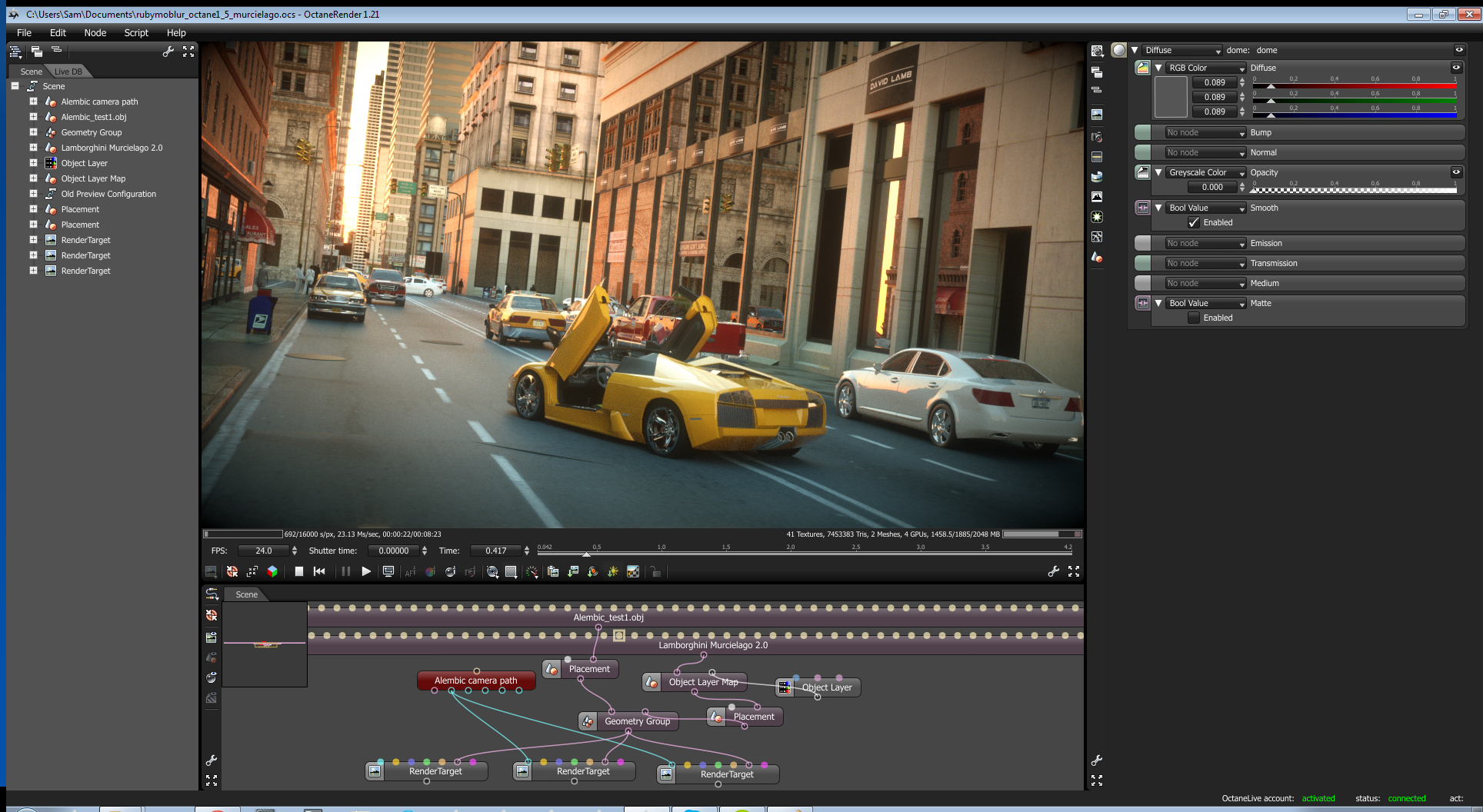Expand the Lamborghini Murcielago 2.0 tree item
This screenshot has width=1483, height=812.
pyautogui.click(x=33, y=148)
